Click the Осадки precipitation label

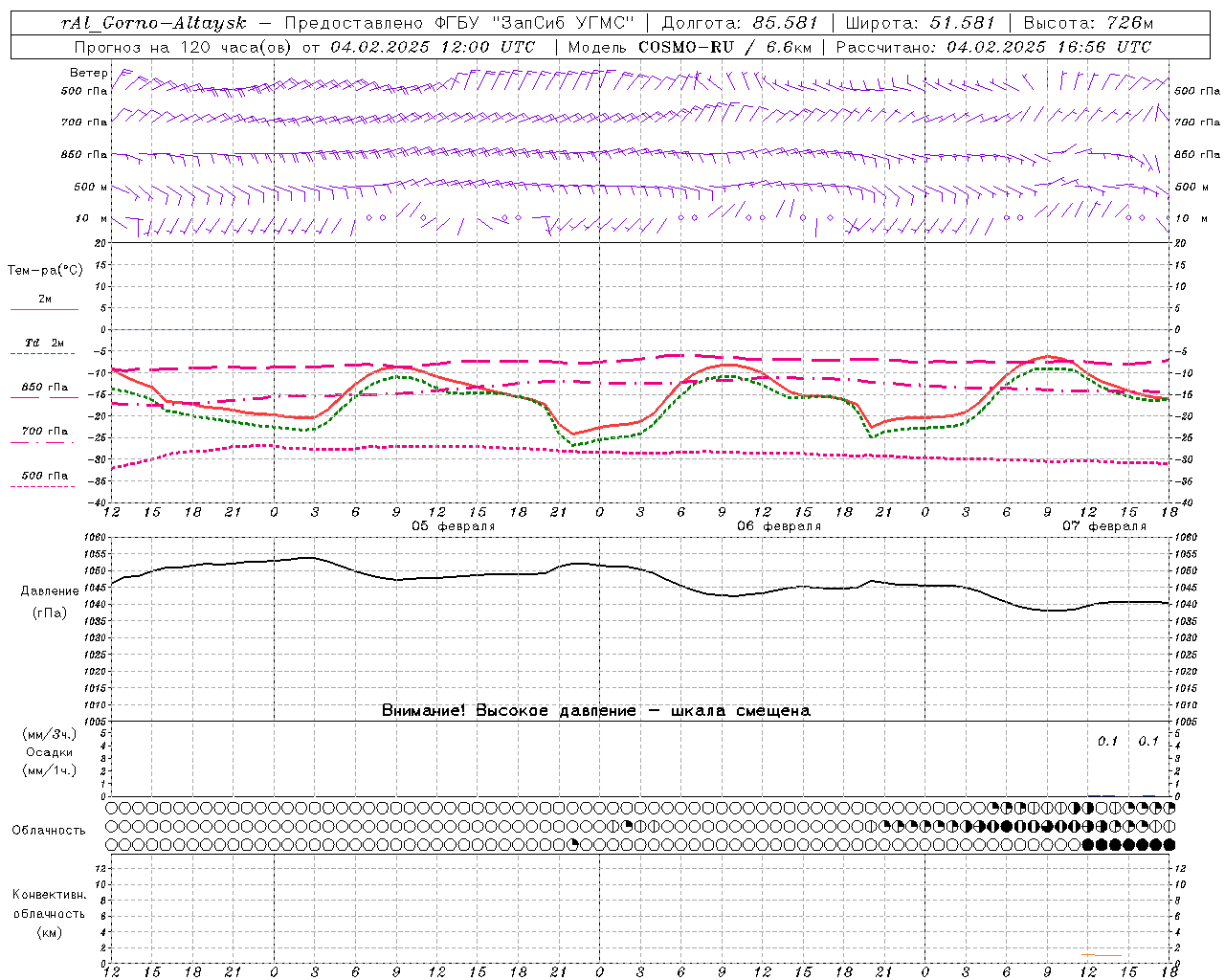(49, 753)
